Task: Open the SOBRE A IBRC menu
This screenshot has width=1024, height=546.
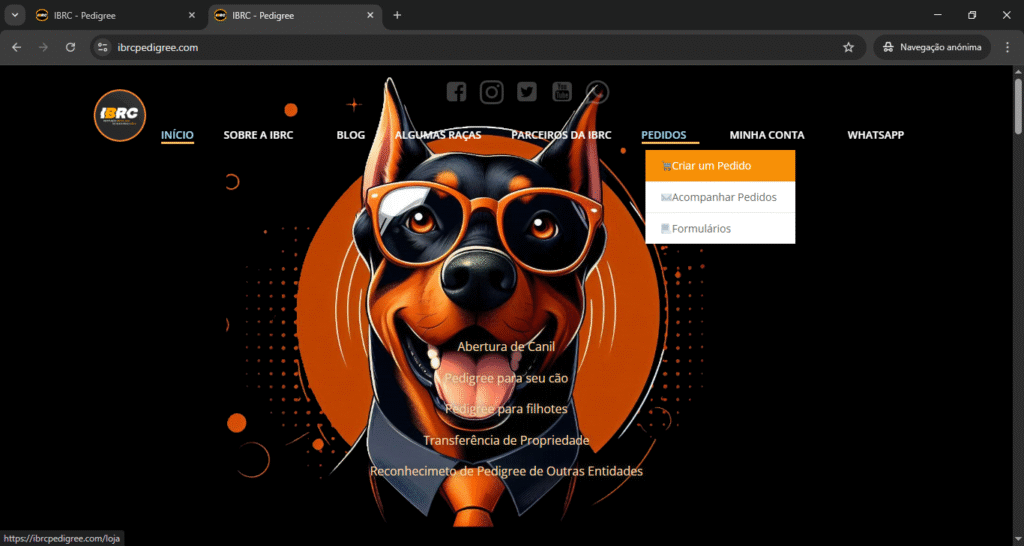Action: (258, 135)
